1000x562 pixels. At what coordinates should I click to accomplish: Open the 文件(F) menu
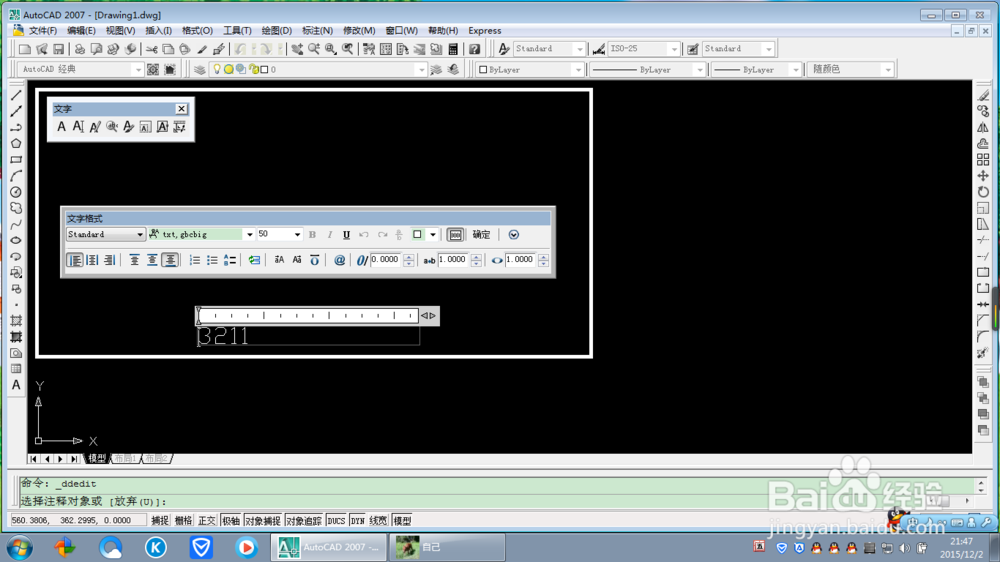point(43,31)
